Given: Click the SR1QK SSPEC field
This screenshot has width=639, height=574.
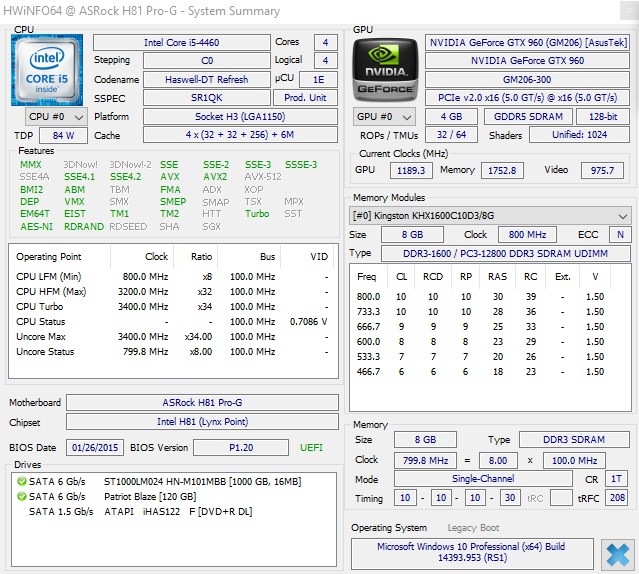Looking at the screenshot, I should pos(207,98).
